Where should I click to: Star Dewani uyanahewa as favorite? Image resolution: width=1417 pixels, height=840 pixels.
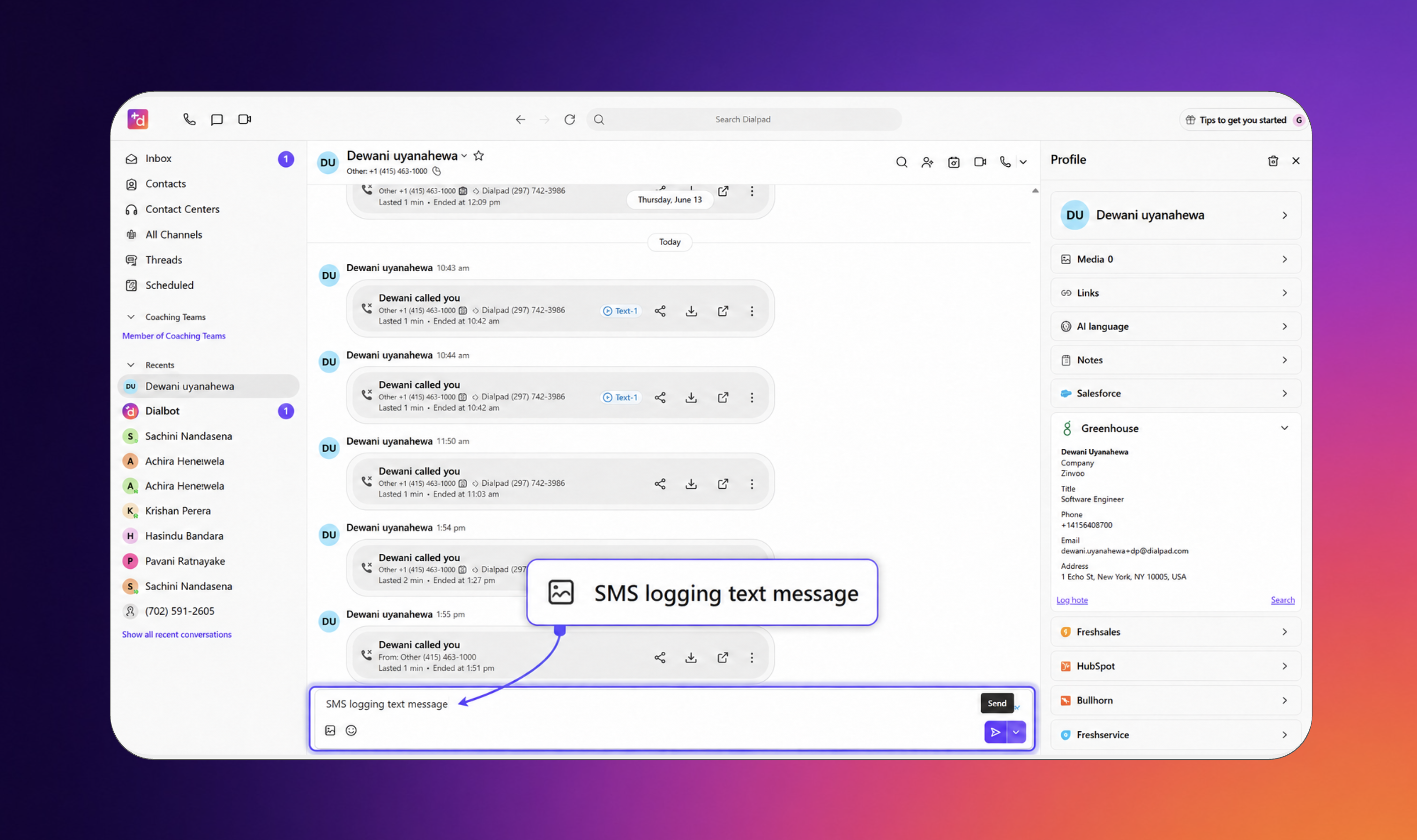coord(478,156)
